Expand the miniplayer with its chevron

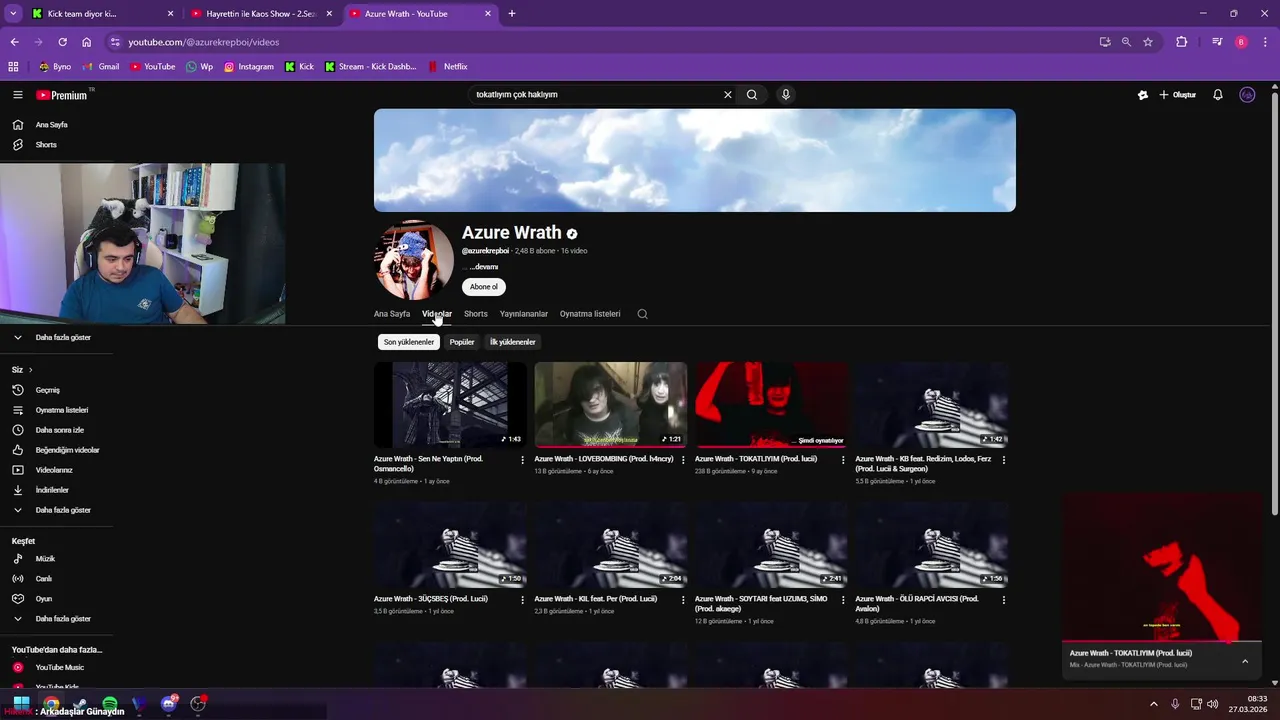click(1245, 661)
